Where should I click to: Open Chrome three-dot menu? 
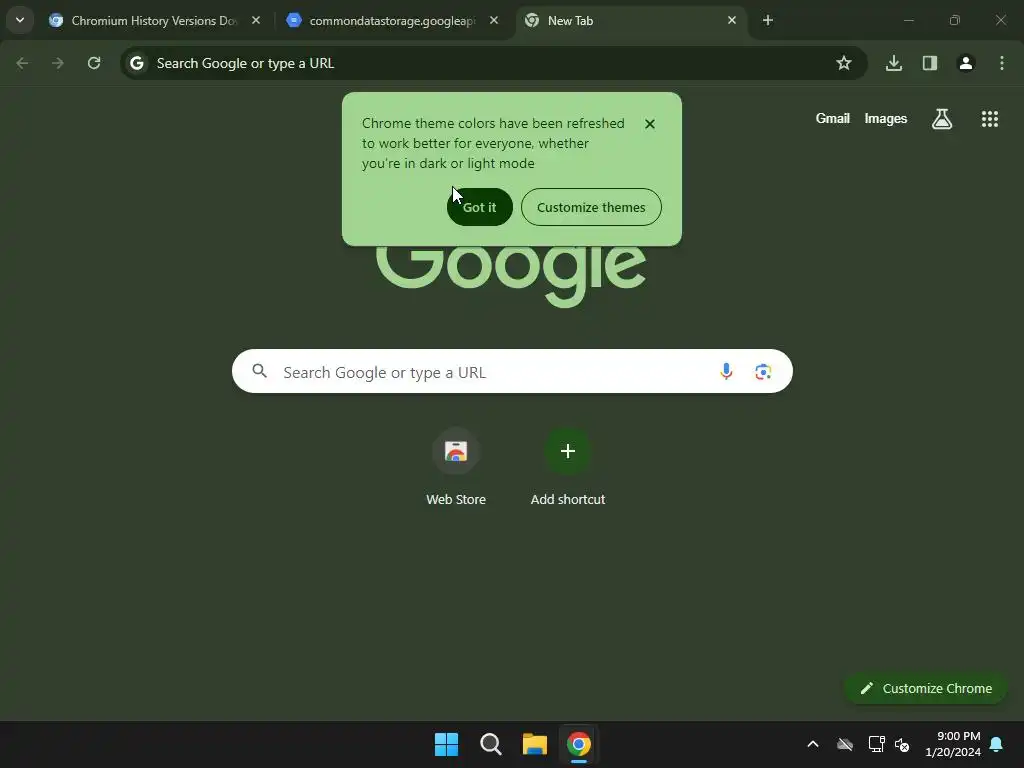point(1002,63)
